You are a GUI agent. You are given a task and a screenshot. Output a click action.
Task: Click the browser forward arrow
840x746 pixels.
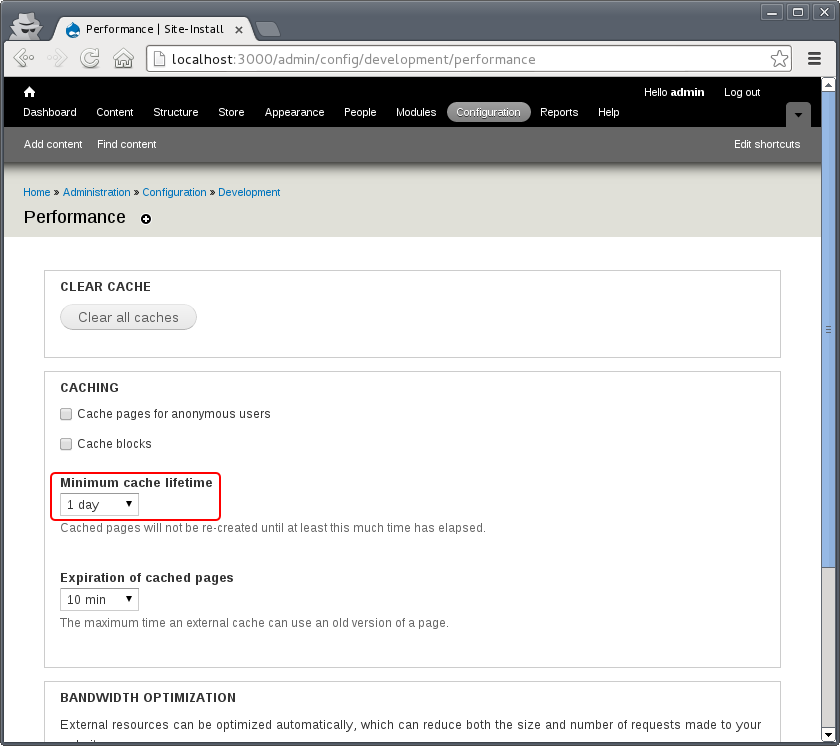point(57,58)
